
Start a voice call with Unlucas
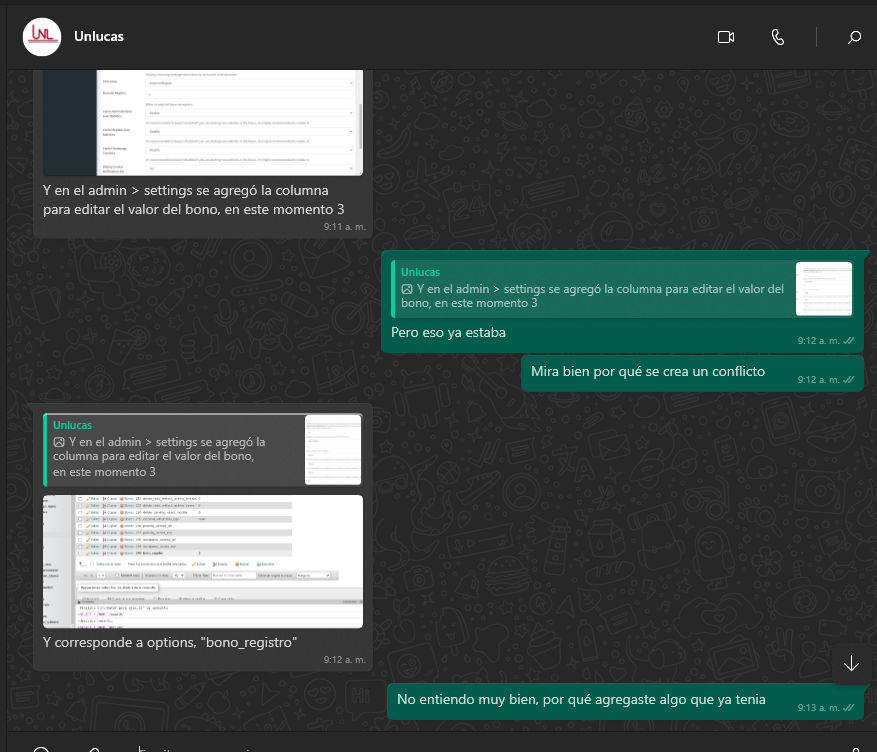[777, 37]
